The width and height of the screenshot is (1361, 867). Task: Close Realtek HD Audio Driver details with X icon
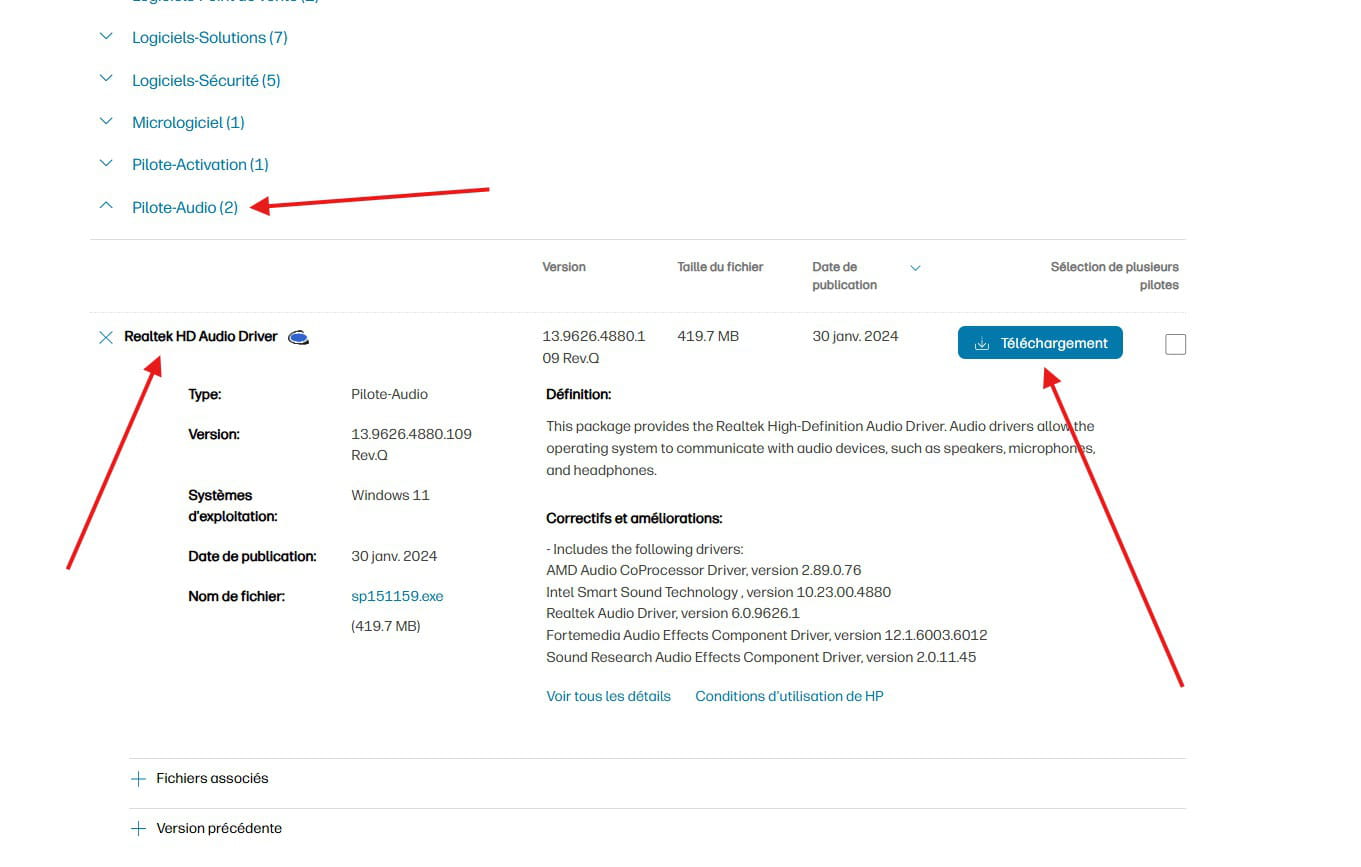click(106, 337)
